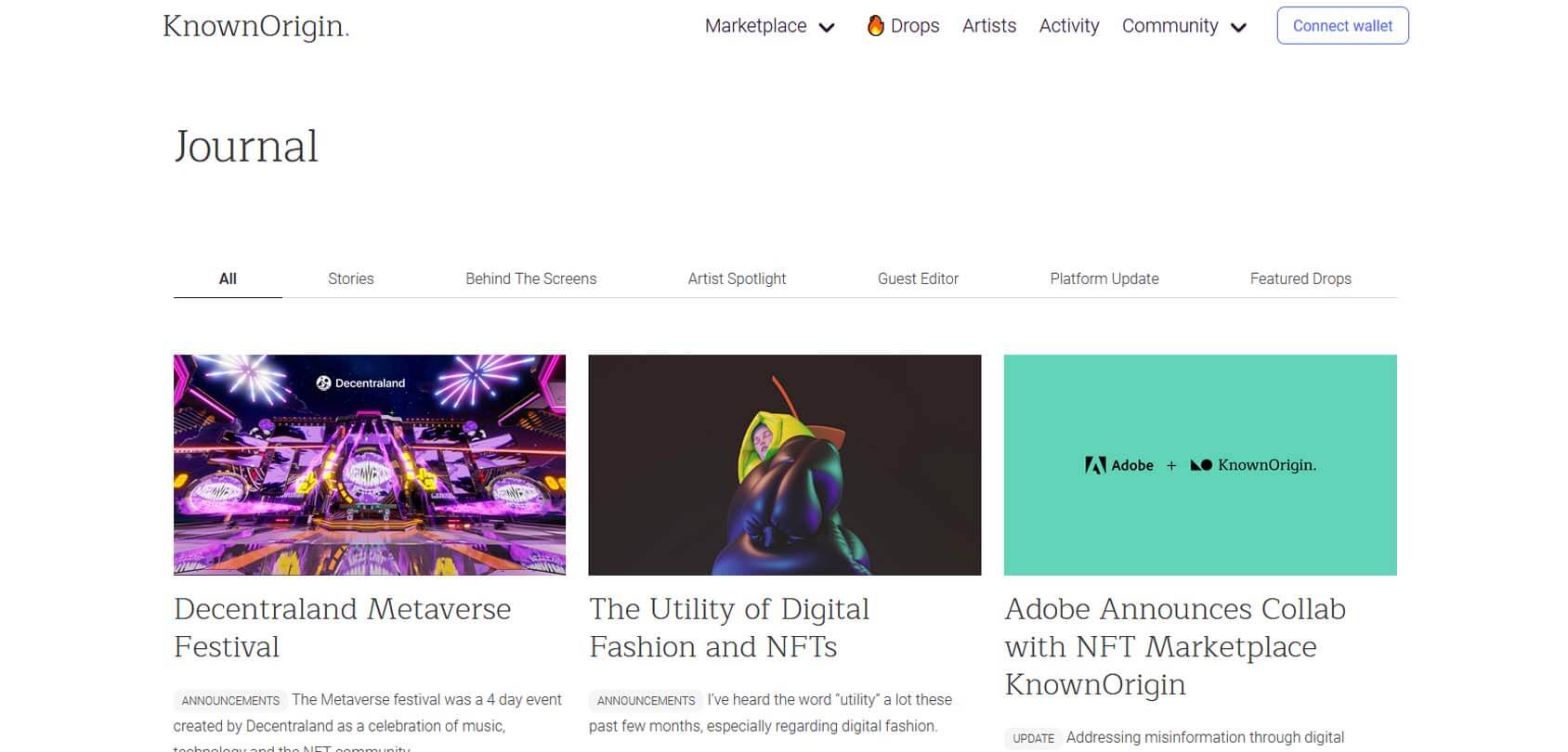Open the Adobe + KnownOrigin teal banner
This screenshot has width=1568, height=752.
[1200, 465]
